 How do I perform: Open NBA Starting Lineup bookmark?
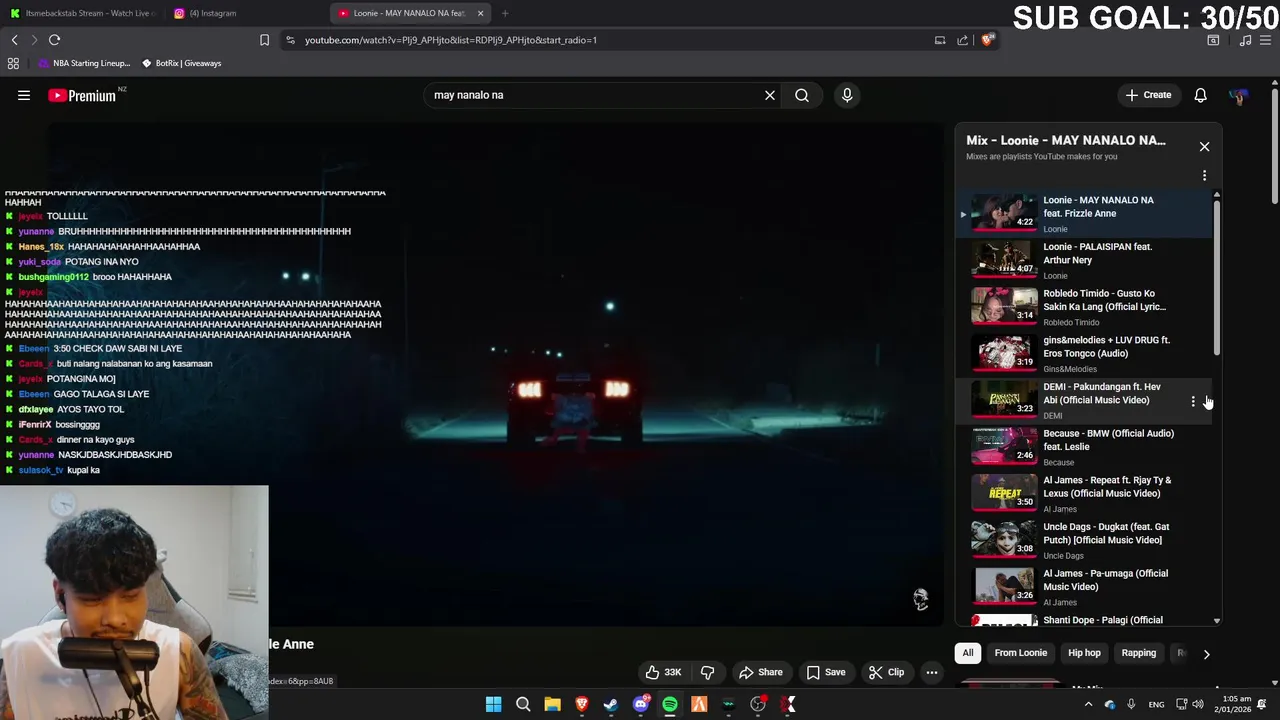[84, 63]
